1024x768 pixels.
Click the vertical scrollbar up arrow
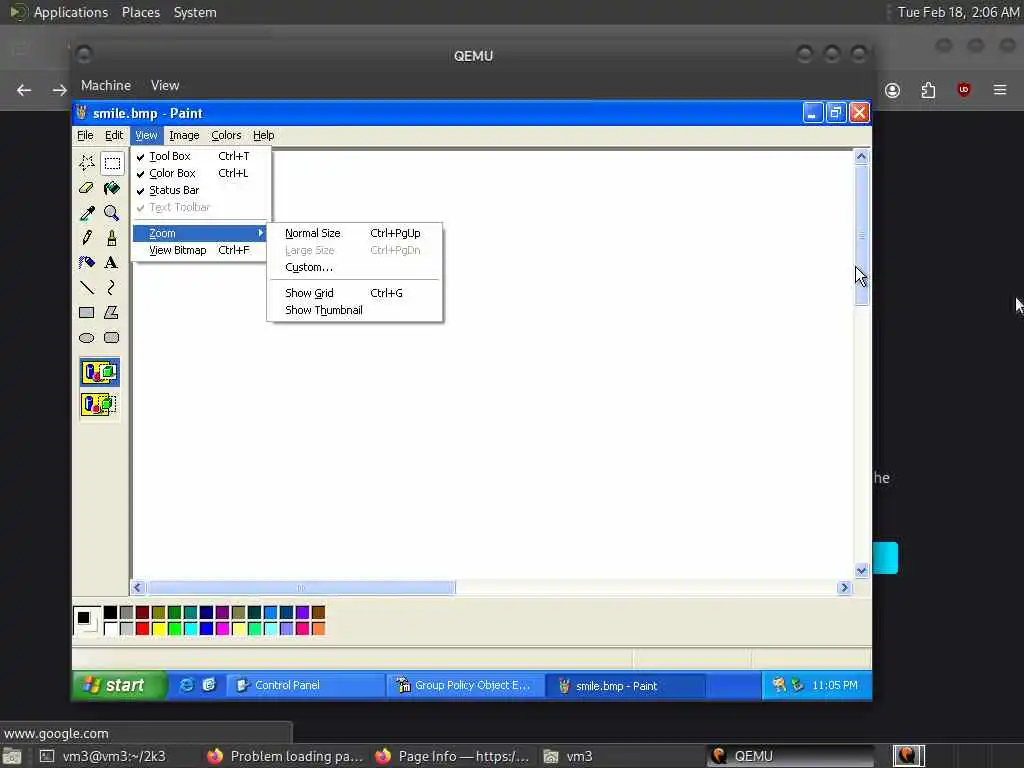click(861, 157)
